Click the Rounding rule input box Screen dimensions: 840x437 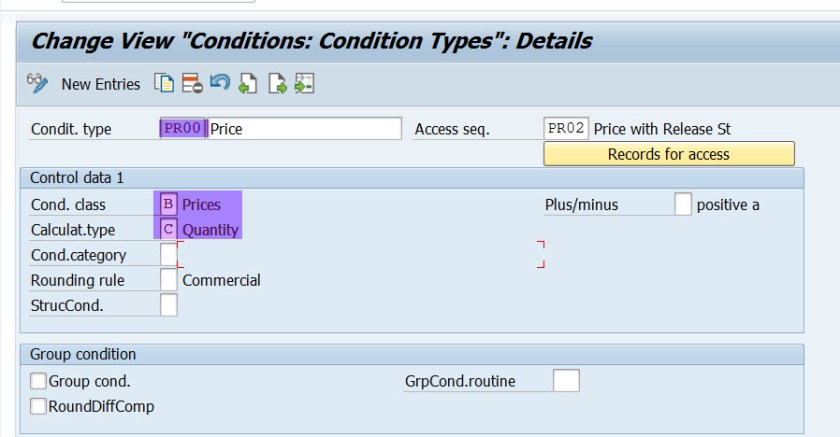point(168,280)
